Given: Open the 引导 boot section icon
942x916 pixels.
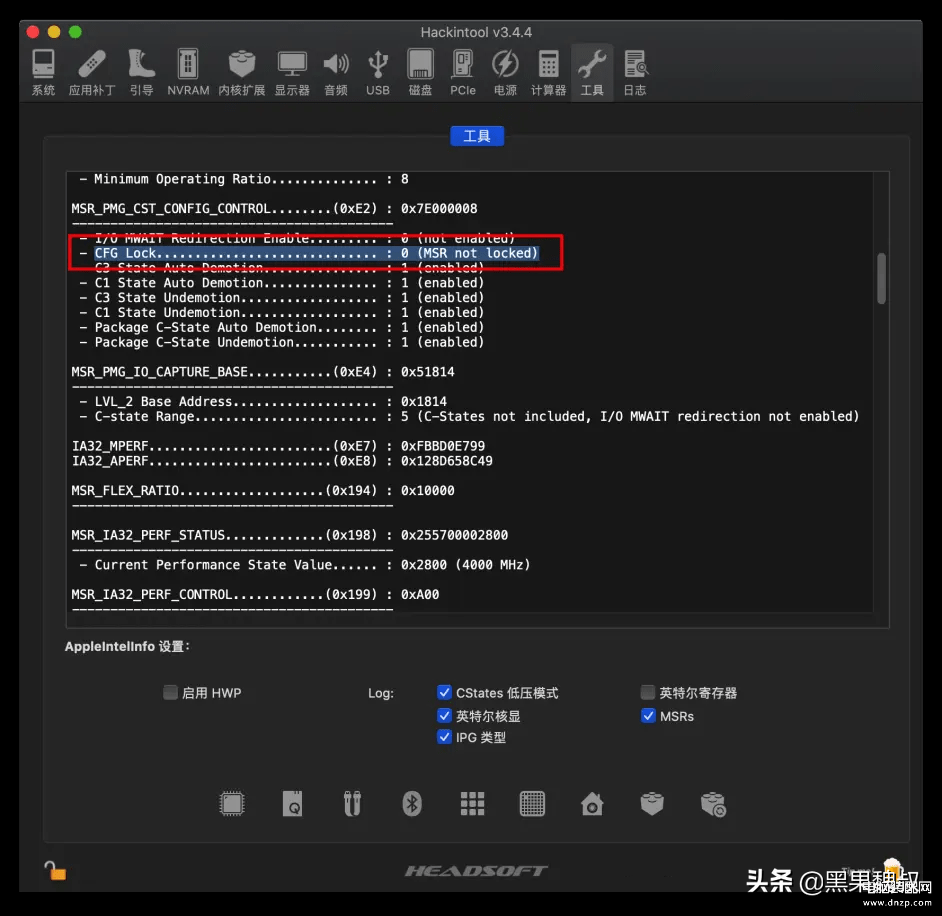Looking at the screenshot, I should click(x=142, y=72).
